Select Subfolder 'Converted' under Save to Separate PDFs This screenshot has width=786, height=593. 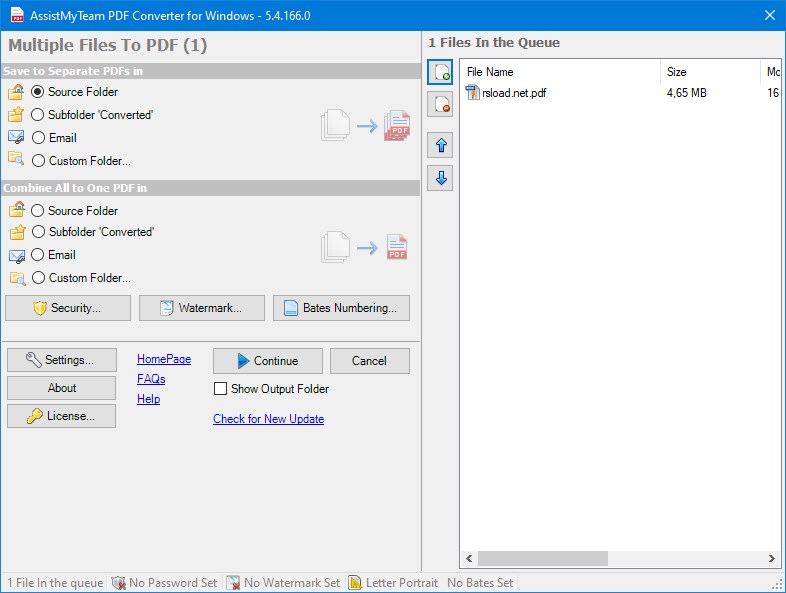coord(38,115)
